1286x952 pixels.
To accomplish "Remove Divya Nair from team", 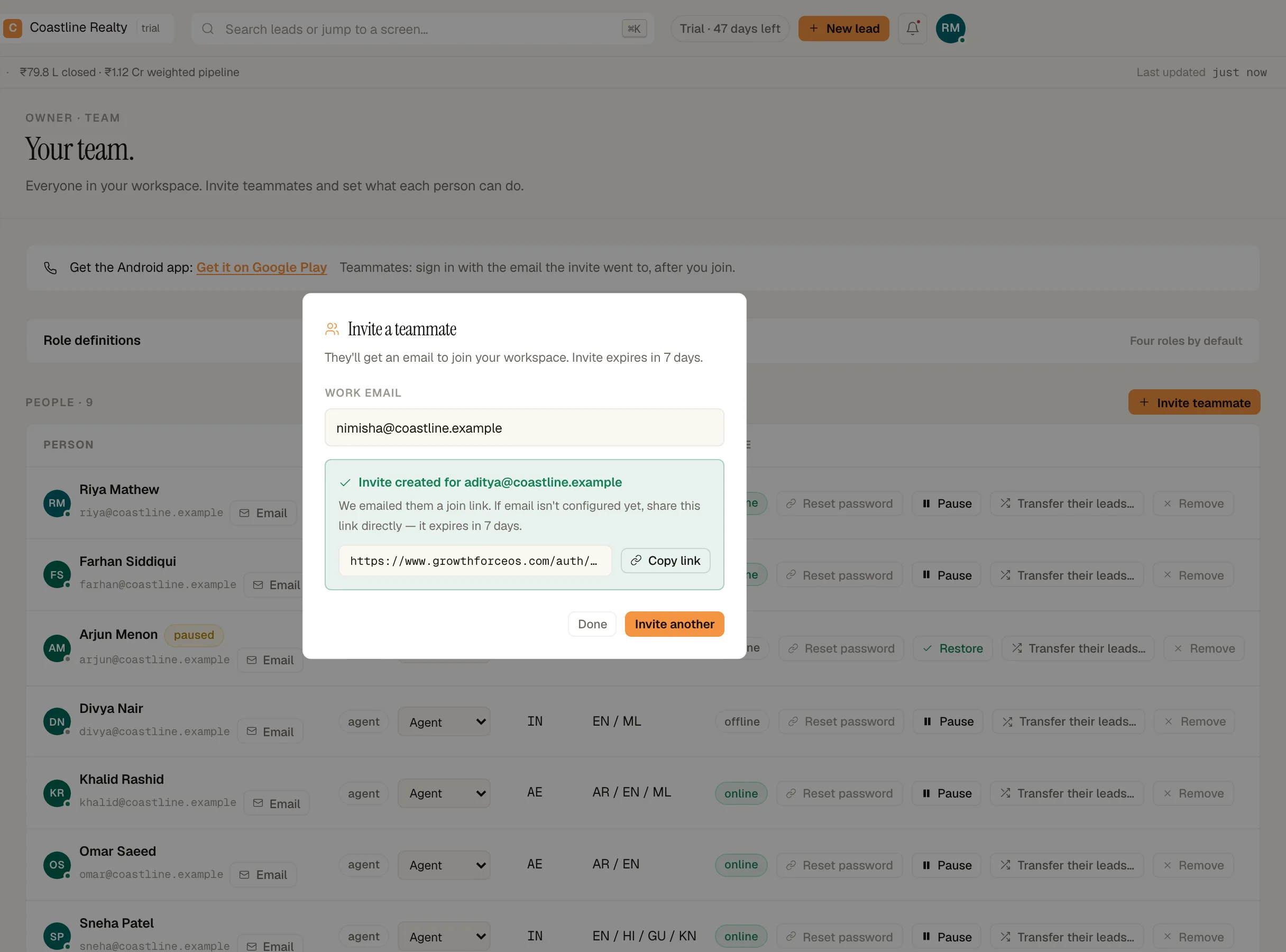I will point(1195,721).
